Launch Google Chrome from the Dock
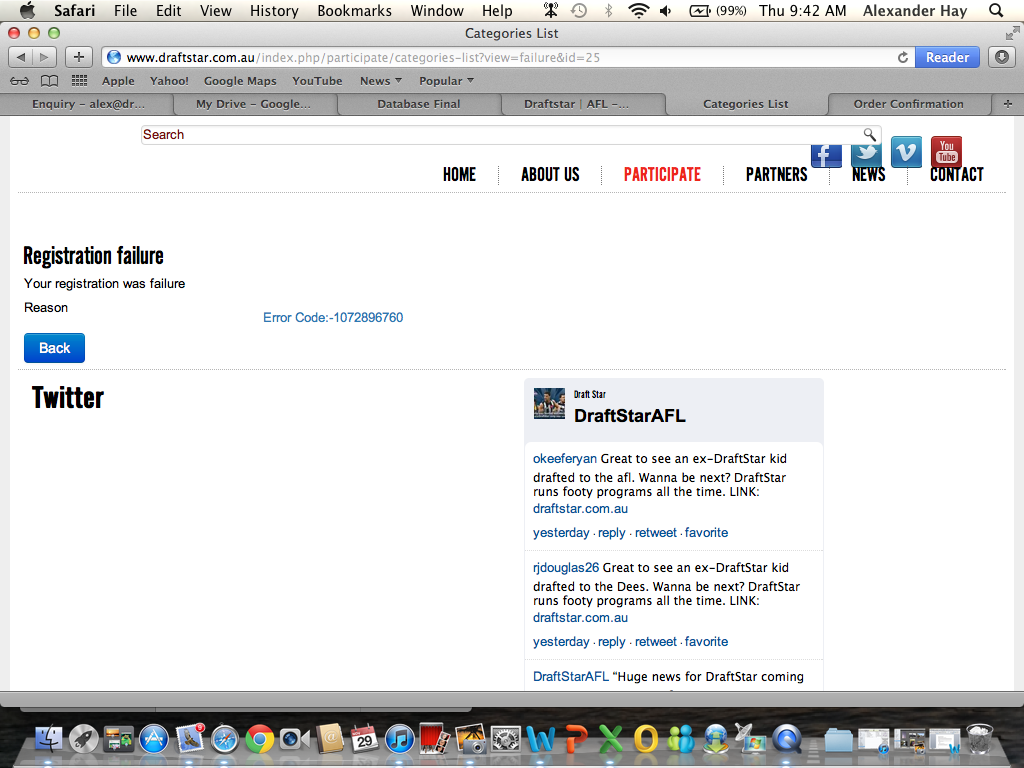The height and width of the screenshot is (768, 1024). (260, 739)
